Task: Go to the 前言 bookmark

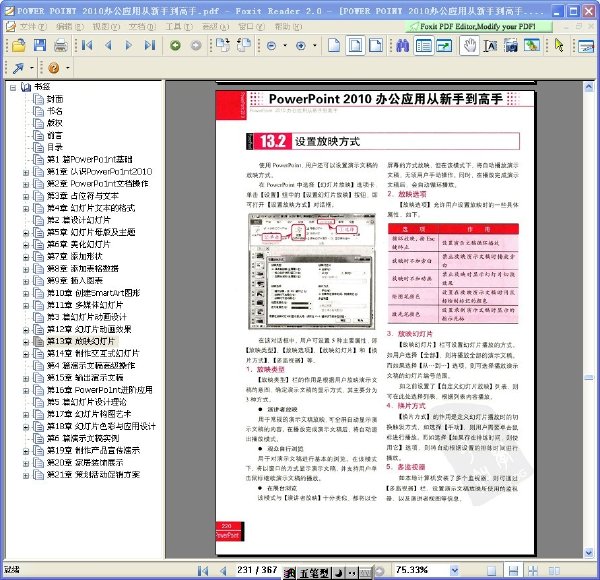Action: point(54,135)
